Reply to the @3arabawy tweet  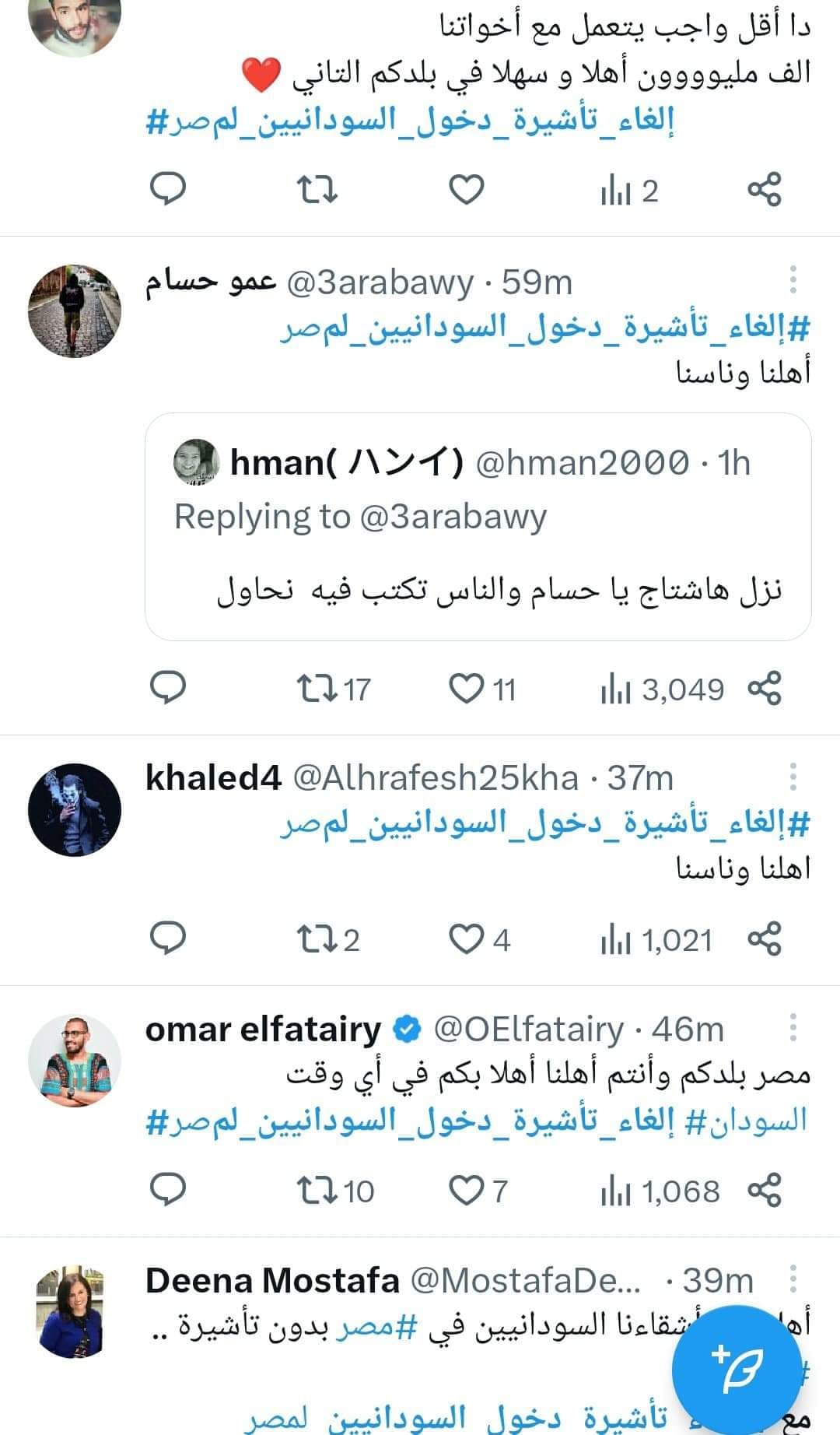coord(167,689)
